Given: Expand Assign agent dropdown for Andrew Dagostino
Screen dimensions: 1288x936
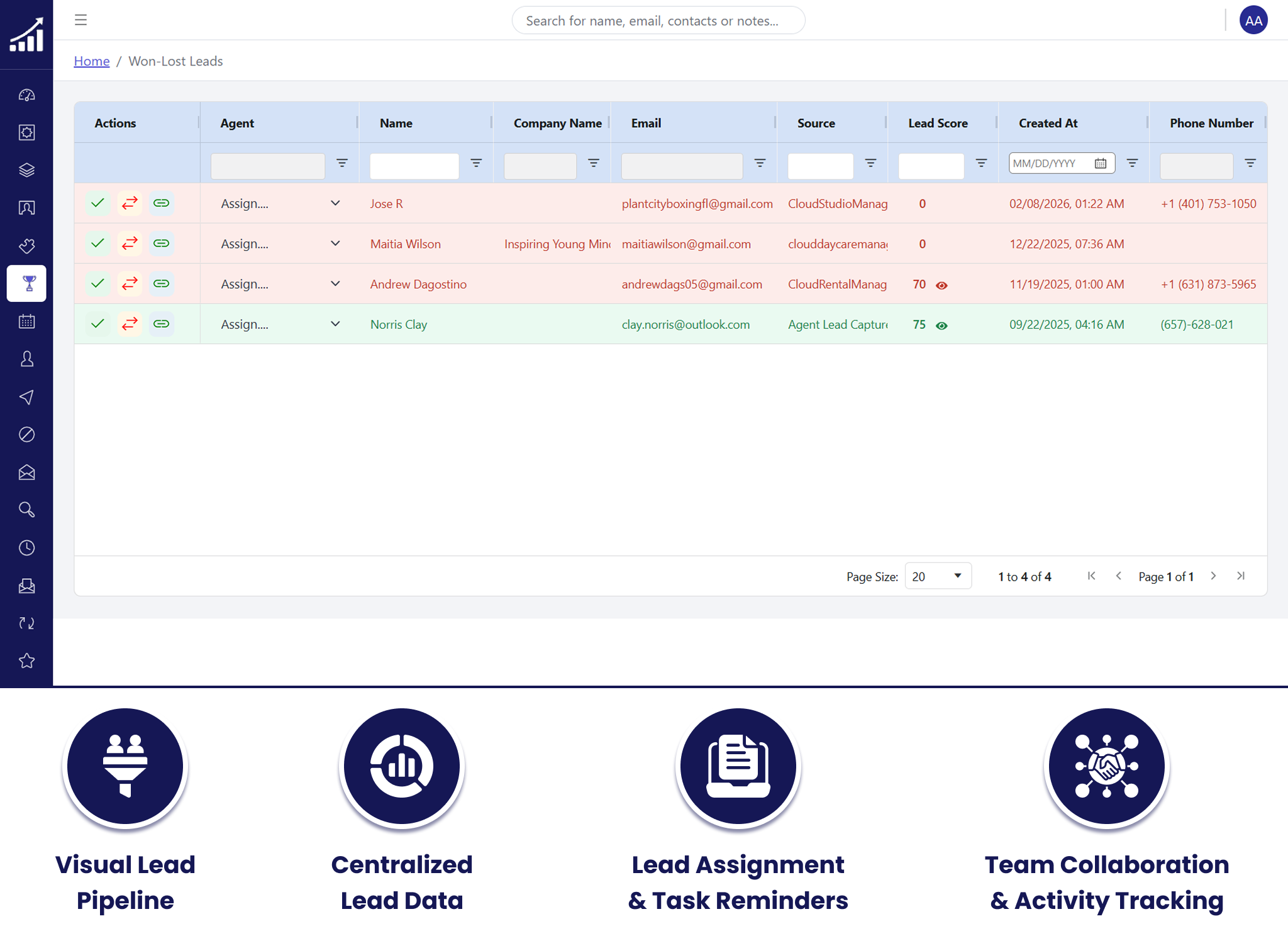Looking at the screenshot, I should [335, 284].
